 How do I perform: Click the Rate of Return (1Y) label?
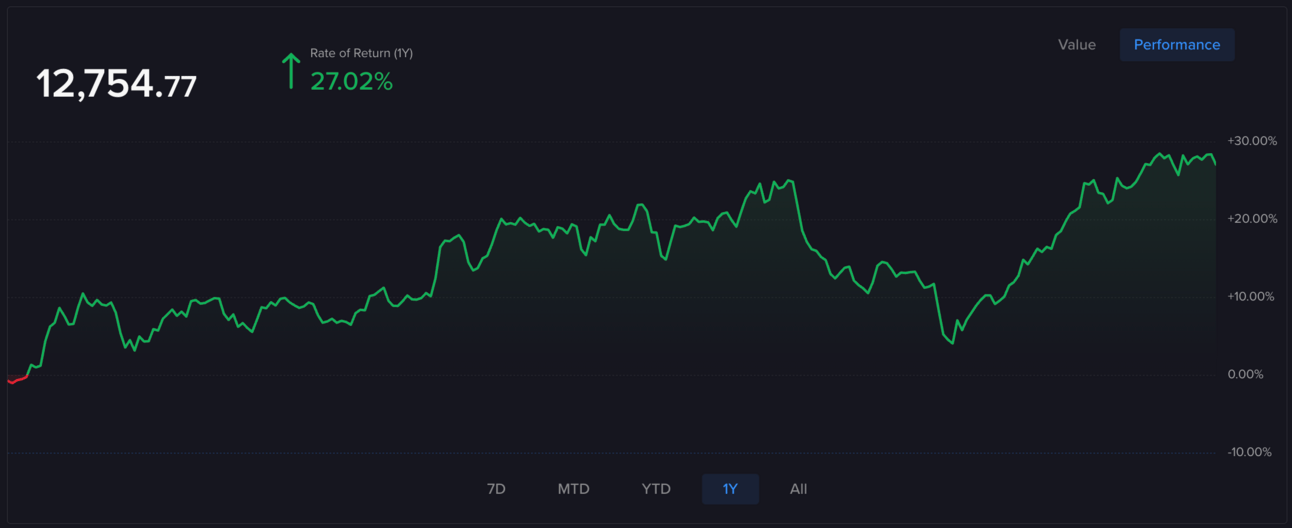click(x=361, y=53)
